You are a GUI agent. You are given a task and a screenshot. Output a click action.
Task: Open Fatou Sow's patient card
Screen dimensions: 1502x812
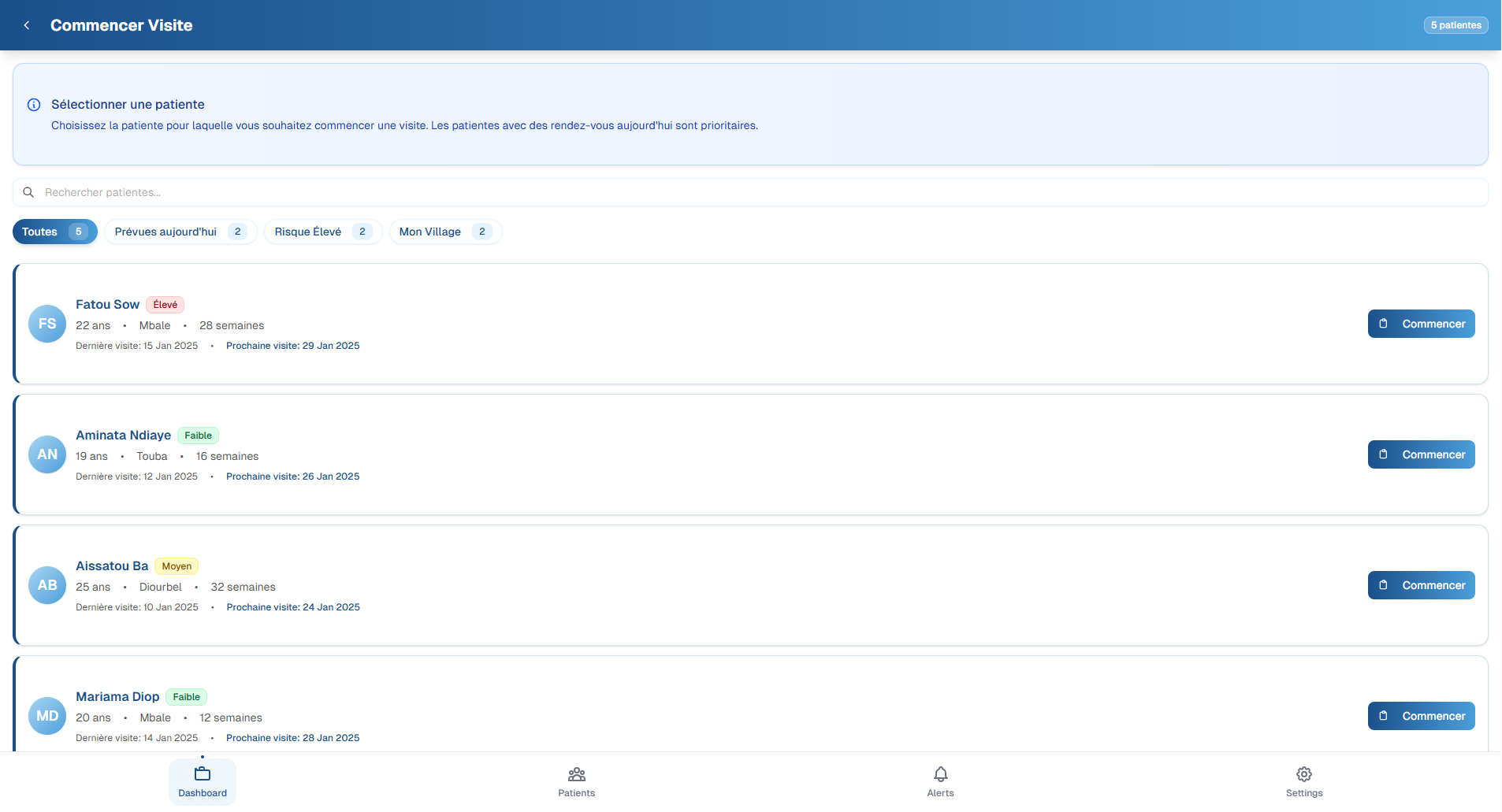(x=473, y=324)
